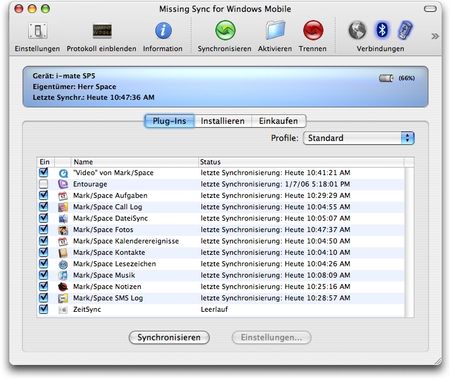
Task: Click the Mark/Space Kalenderereignisse icon
Action: point(63,241)
